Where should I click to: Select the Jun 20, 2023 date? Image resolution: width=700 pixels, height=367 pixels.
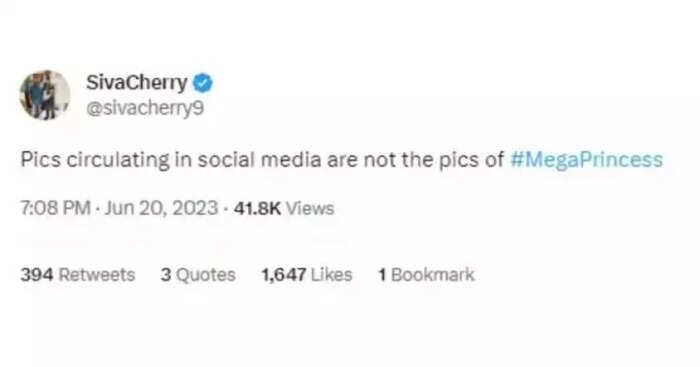click(161, 209)
